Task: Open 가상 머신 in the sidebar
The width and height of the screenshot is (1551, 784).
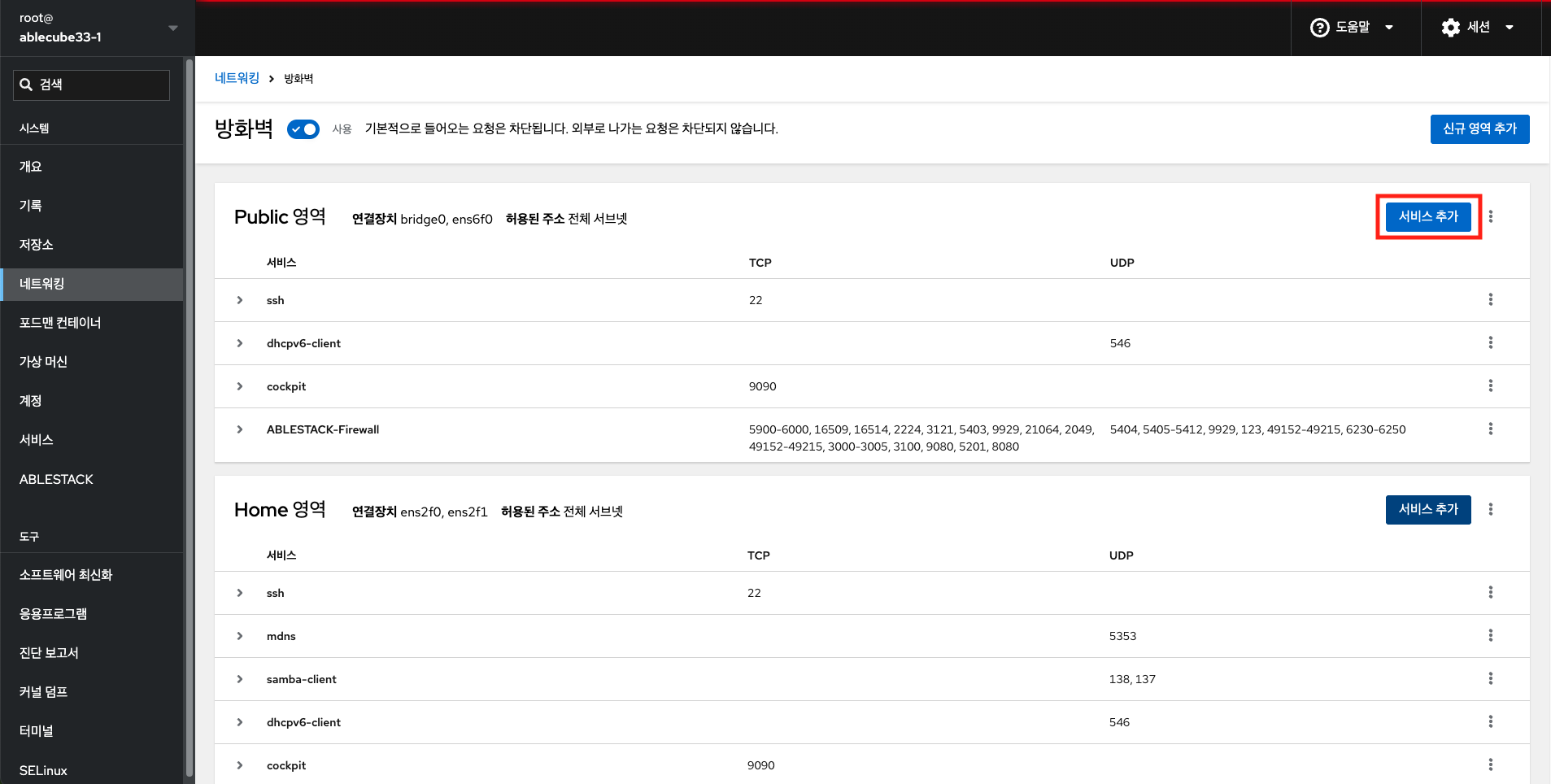Action: point(92,362)
